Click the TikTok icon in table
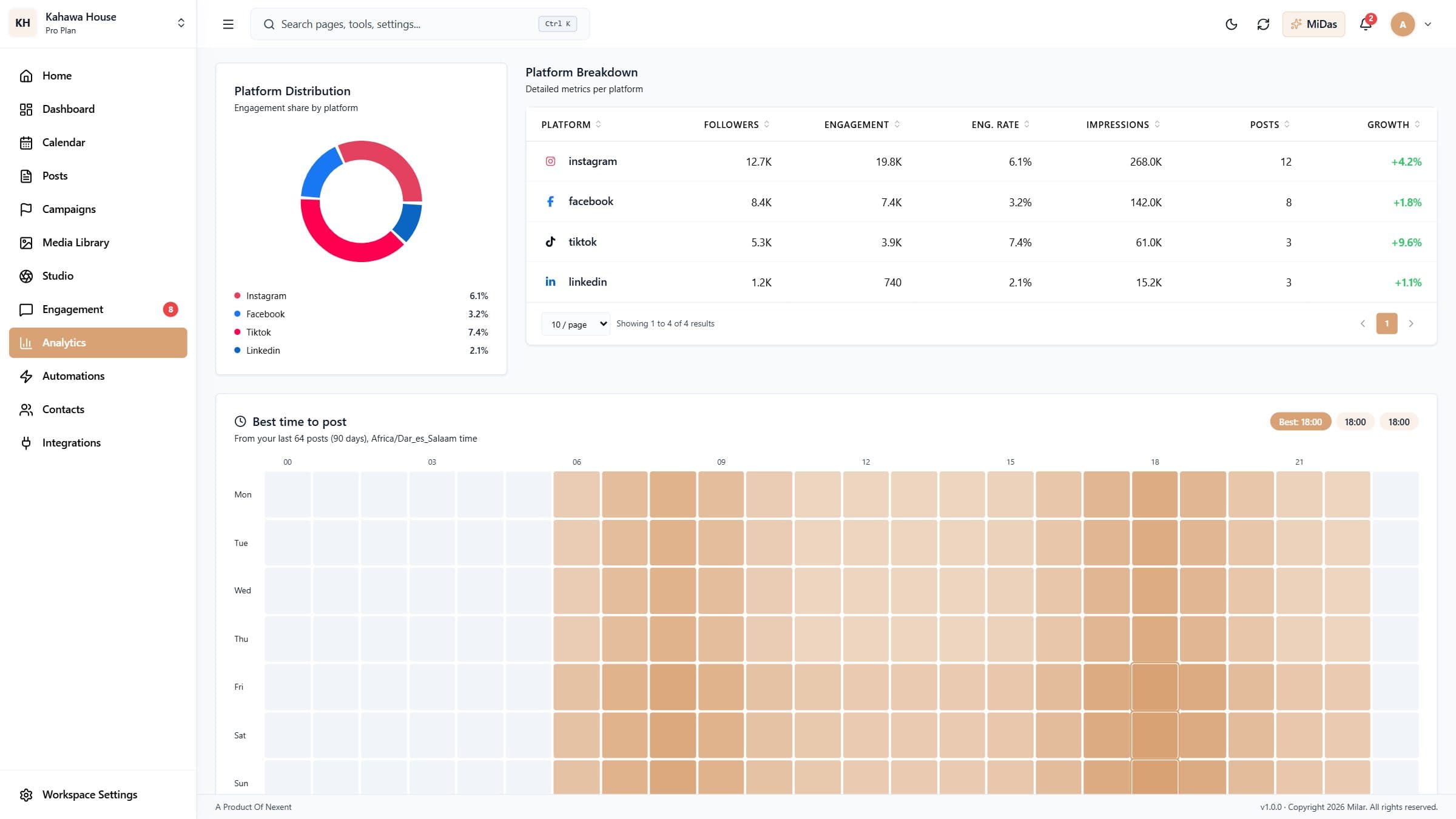The image size is (1456, 819). coord(550,242)
